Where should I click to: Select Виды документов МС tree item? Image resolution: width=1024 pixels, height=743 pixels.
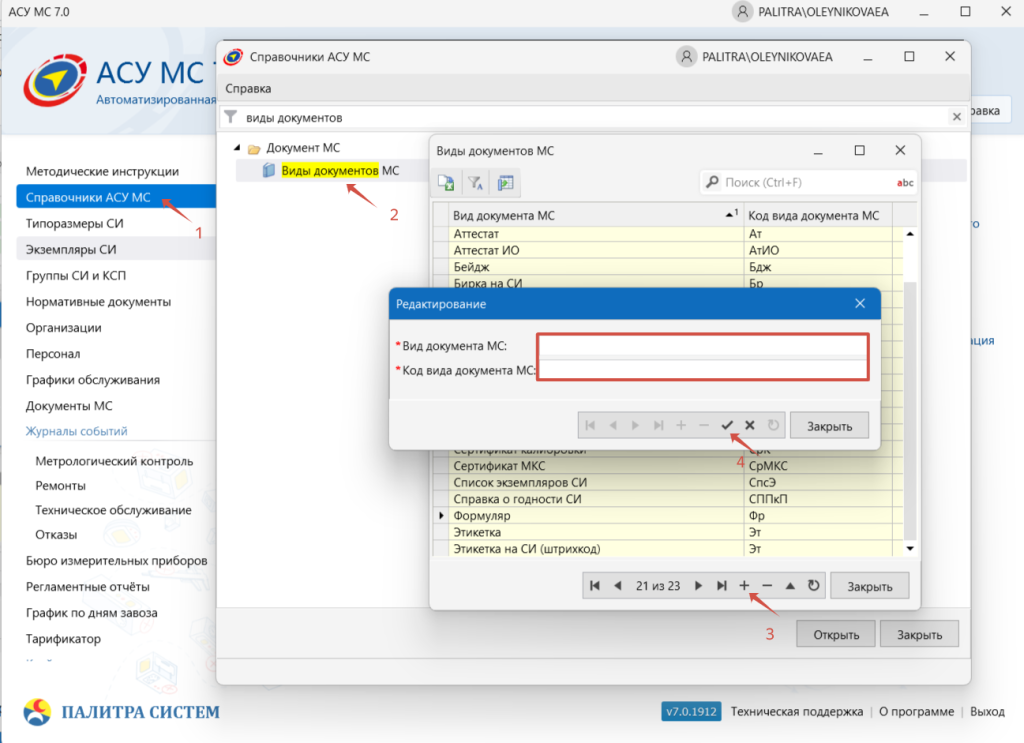[340, 170]
